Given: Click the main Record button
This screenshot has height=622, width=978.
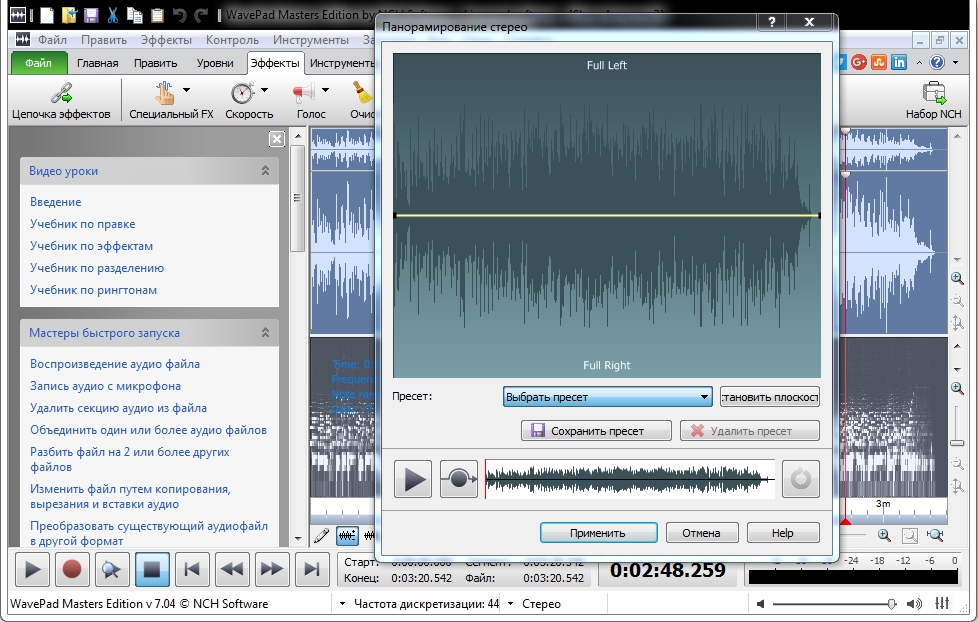Looking at the screenshot, I should click(72, 570).
